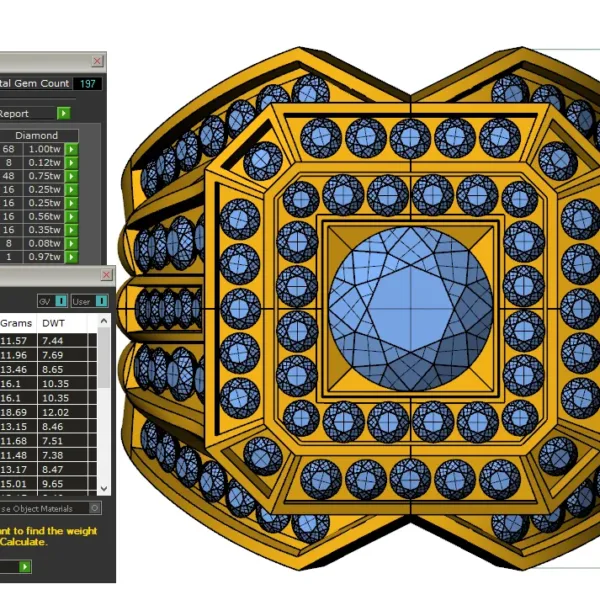
Task: Select the 7.44 DWT cell
Action: click(63, 341)
